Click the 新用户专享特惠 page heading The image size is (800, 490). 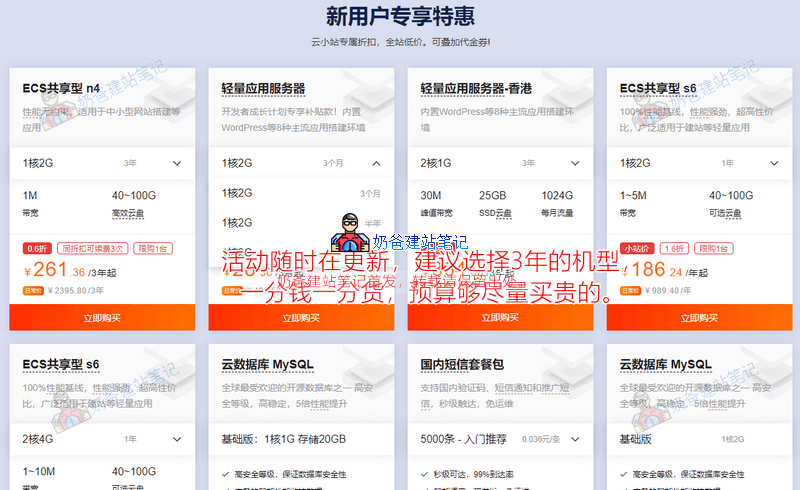click(400, 16)
